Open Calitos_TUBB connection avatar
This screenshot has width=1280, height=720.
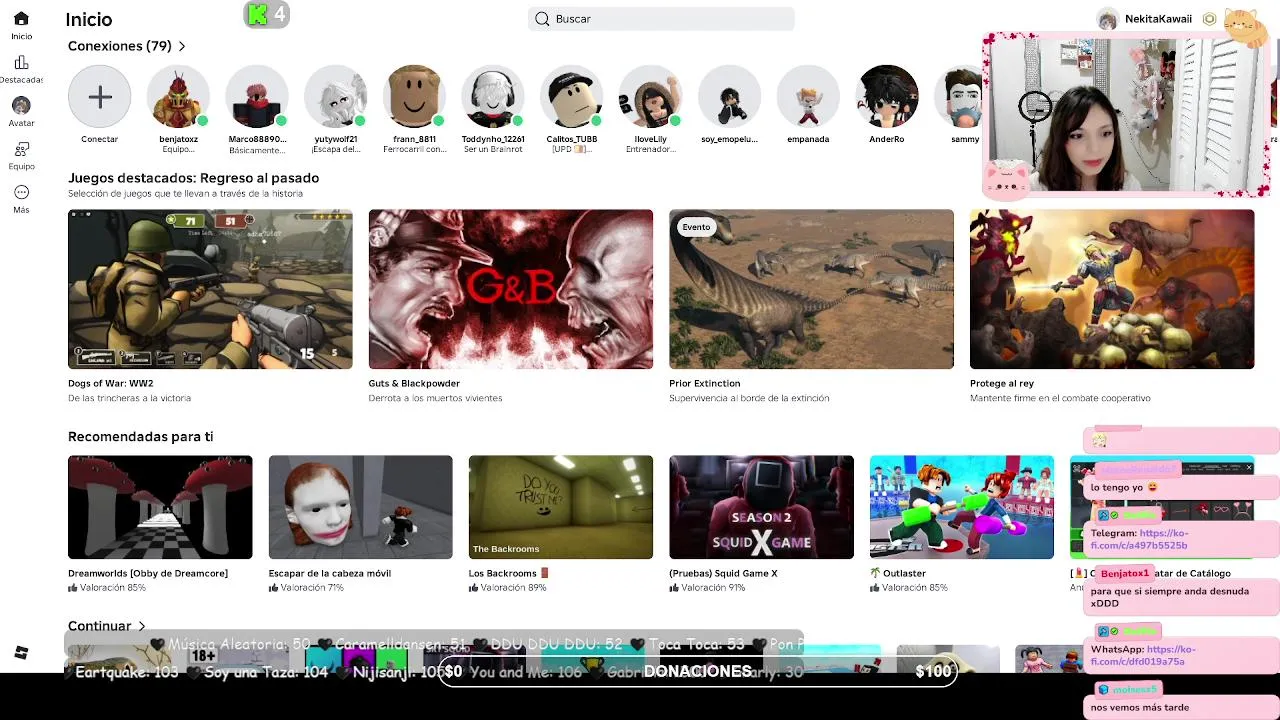pos(572,97)
